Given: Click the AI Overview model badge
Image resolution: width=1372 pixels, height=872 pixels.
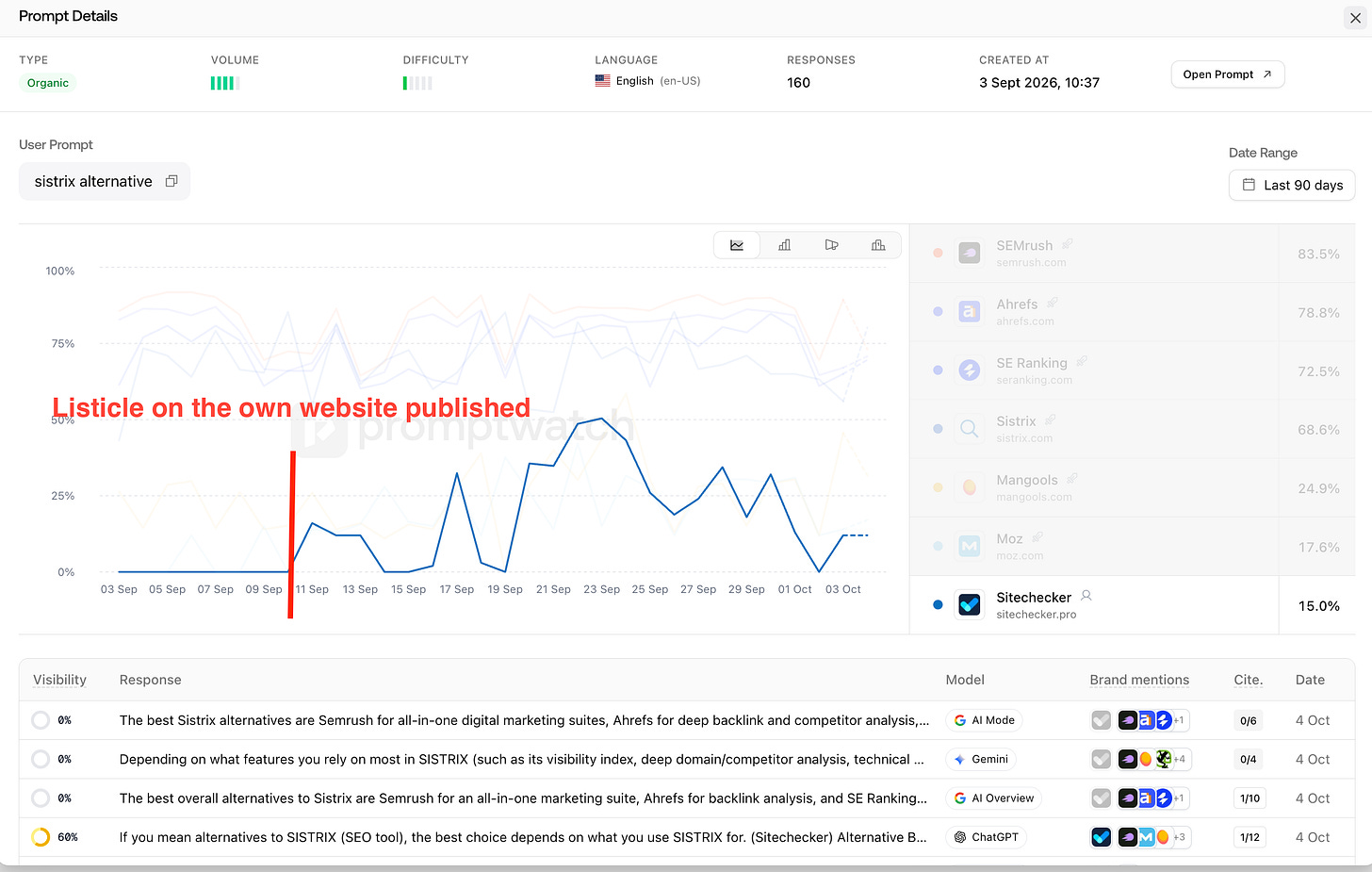Looking at the screenshot, I should pyautogui.click(x=993, y=798).
